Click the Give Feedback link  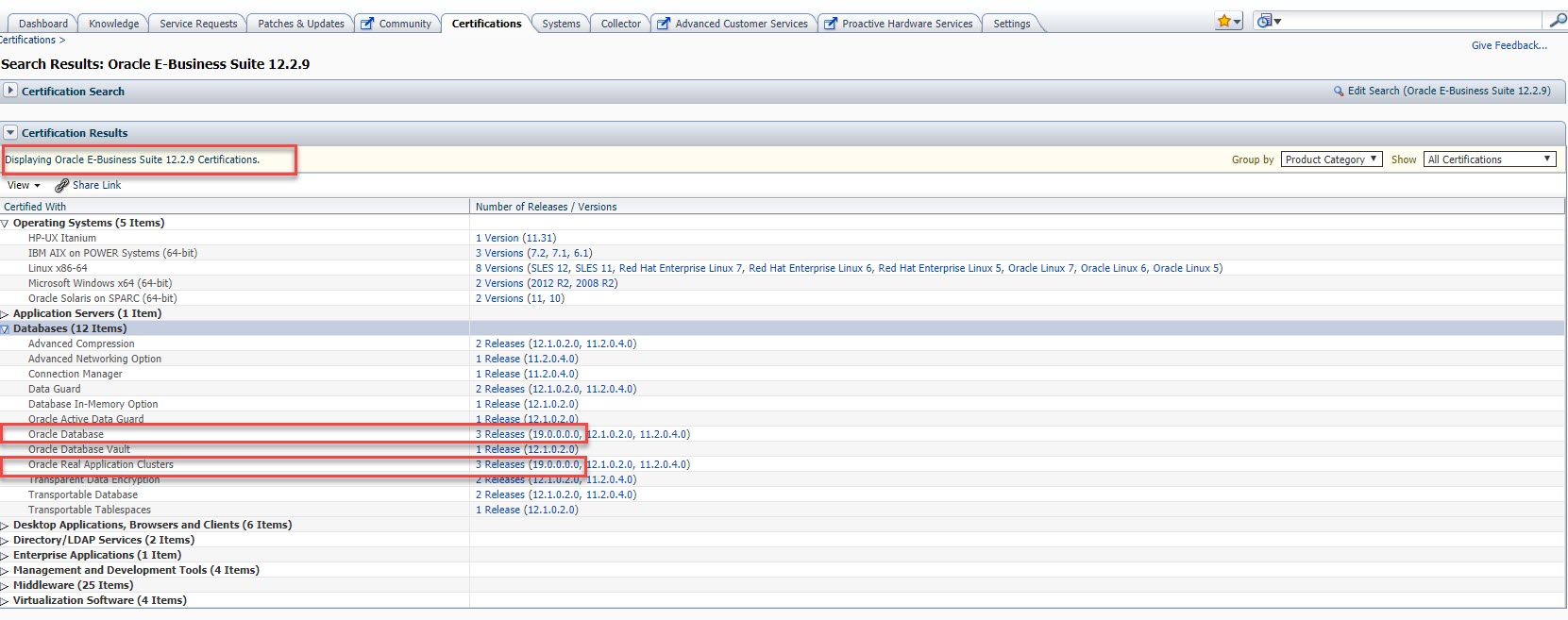(x=1509, y=45)
